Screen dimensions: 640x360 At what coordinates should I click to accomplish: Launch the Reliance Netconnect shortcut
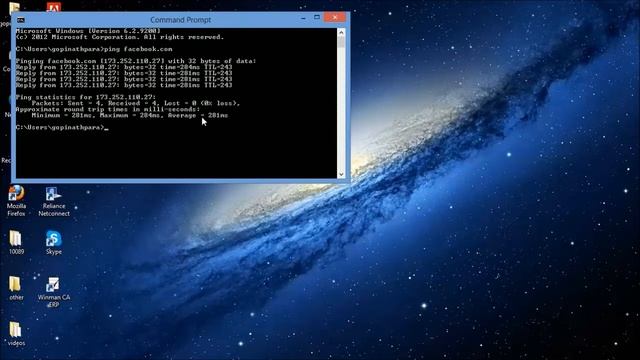coord(54,202)
